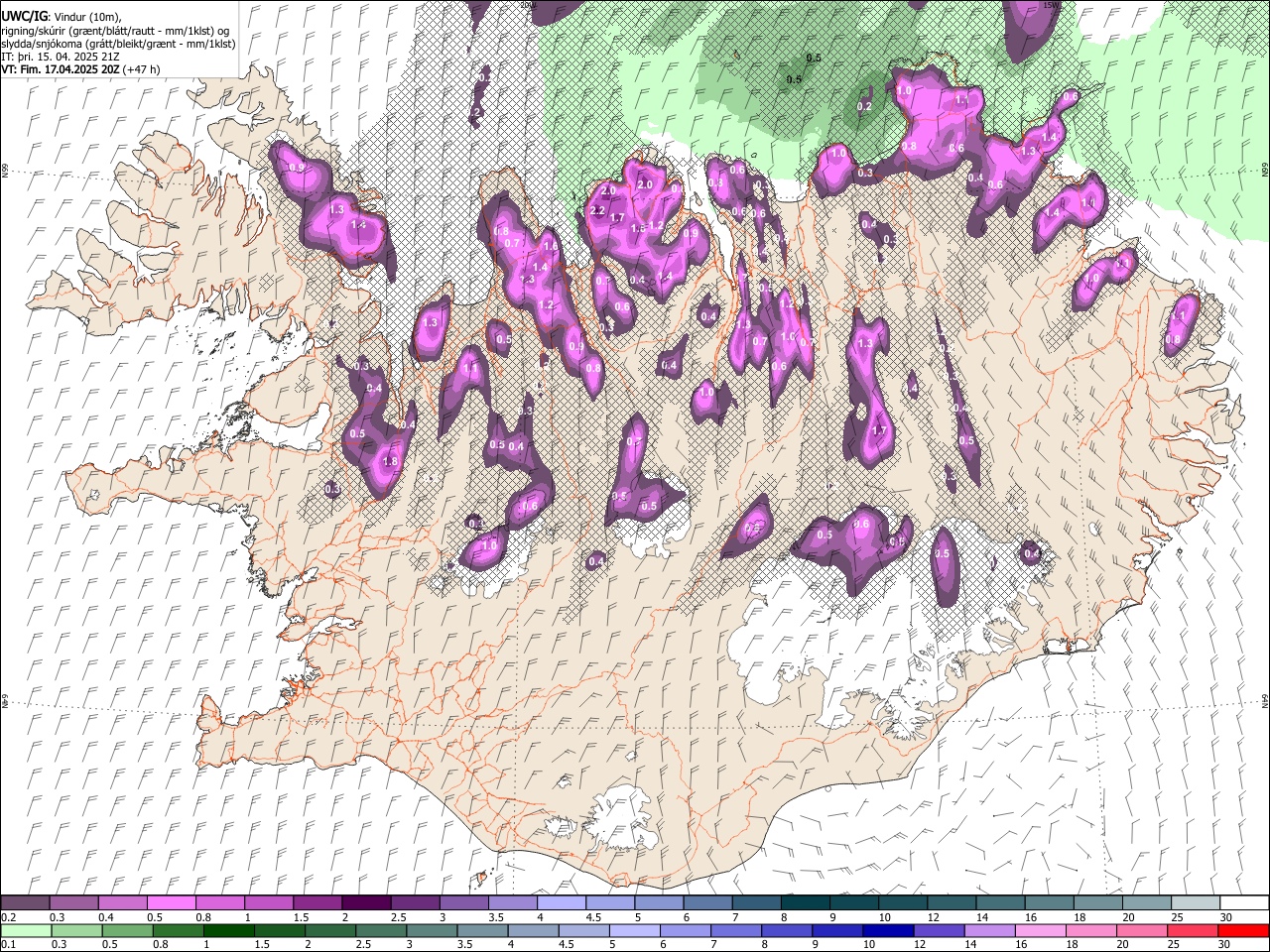Pick the top-row swatch between 18 and 20

click(1096, 902)
